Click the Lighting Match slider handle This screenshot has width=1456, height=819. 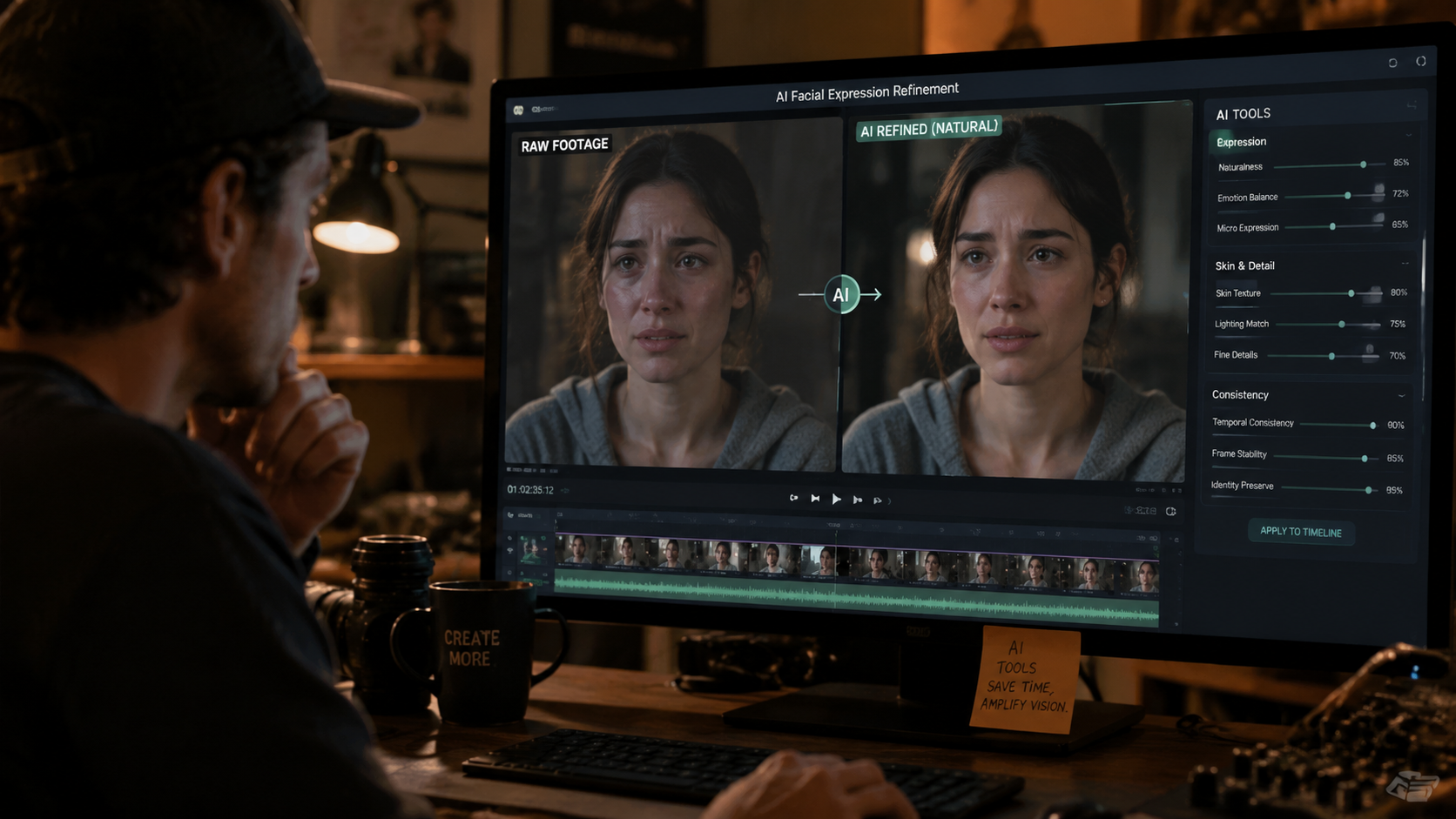tap(1342, 325)
